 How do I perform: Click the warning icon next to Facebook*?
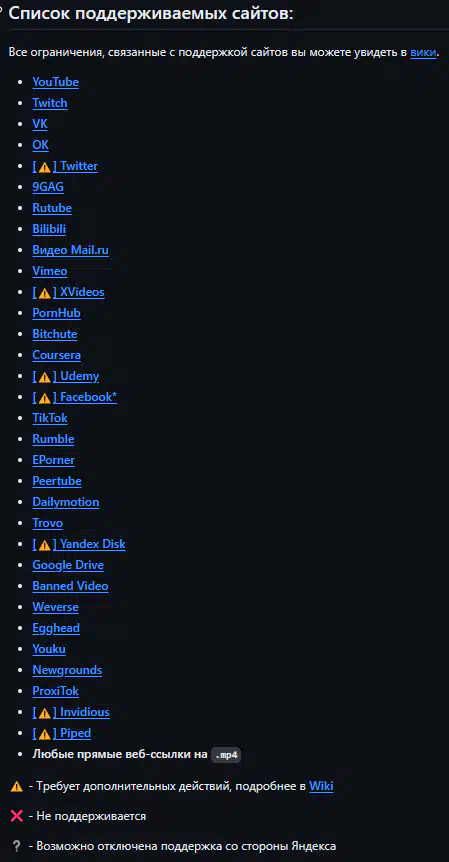[45, 397]
